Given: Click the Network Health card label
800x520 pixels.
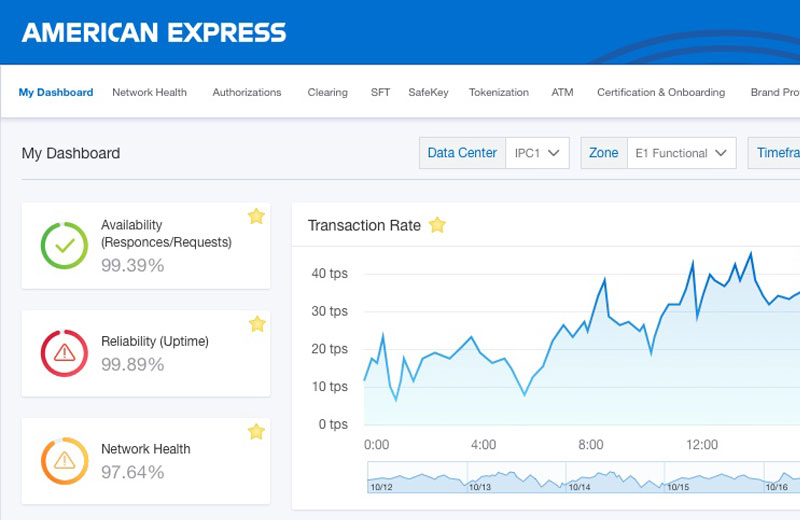Looking at the screenshot, I should [146, 449].
